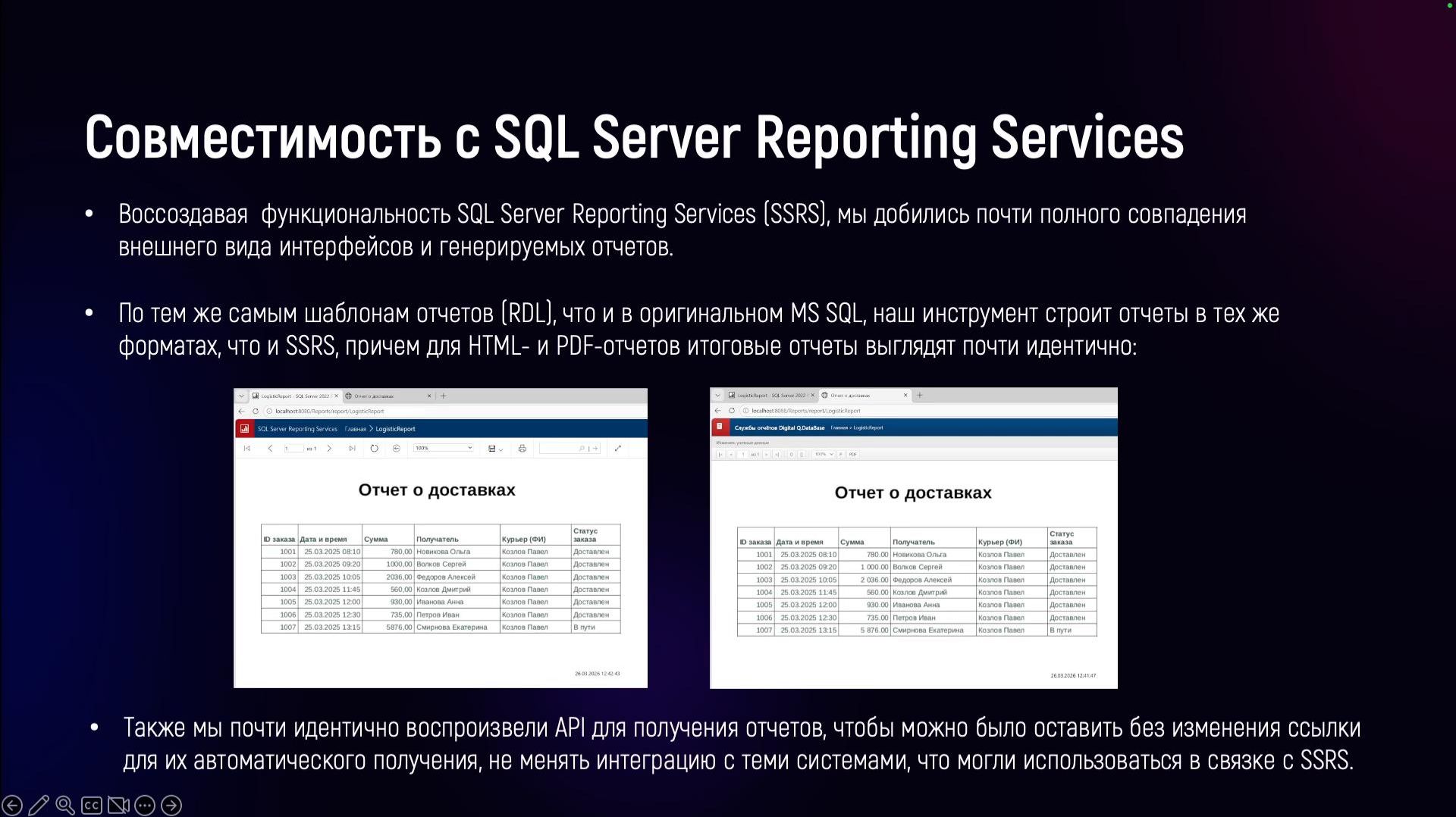Click 'Новикова Ольга' cell in left screenshot
The height and width of the screenshot is (817, 1456).
[444, 552]
